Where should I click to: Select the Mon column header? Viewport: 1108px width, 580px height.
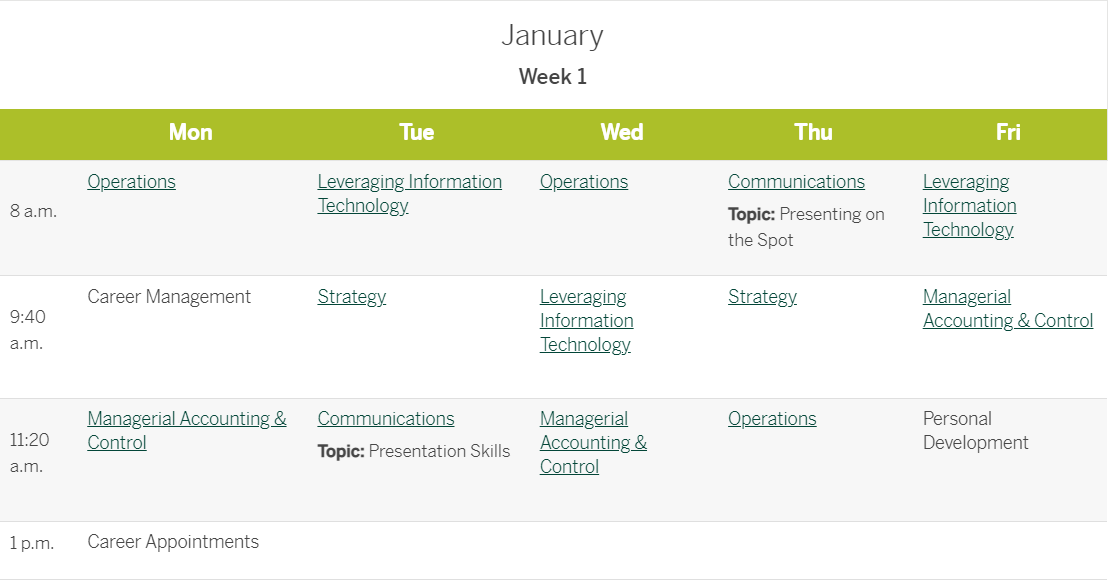tap(190, 132)
